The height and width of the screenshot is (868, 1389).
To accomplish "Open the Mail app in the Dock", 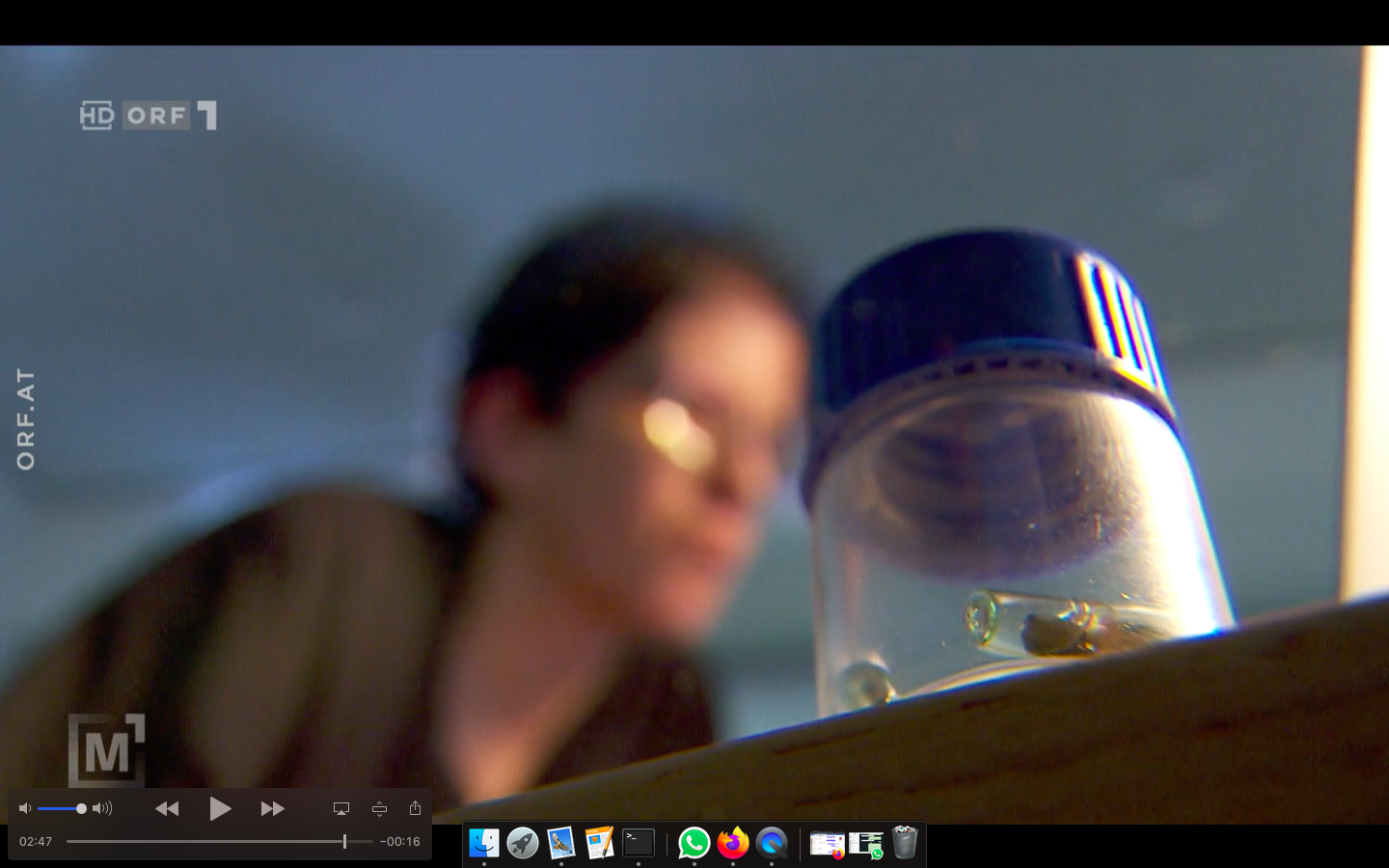I will (x=561, y=843).
